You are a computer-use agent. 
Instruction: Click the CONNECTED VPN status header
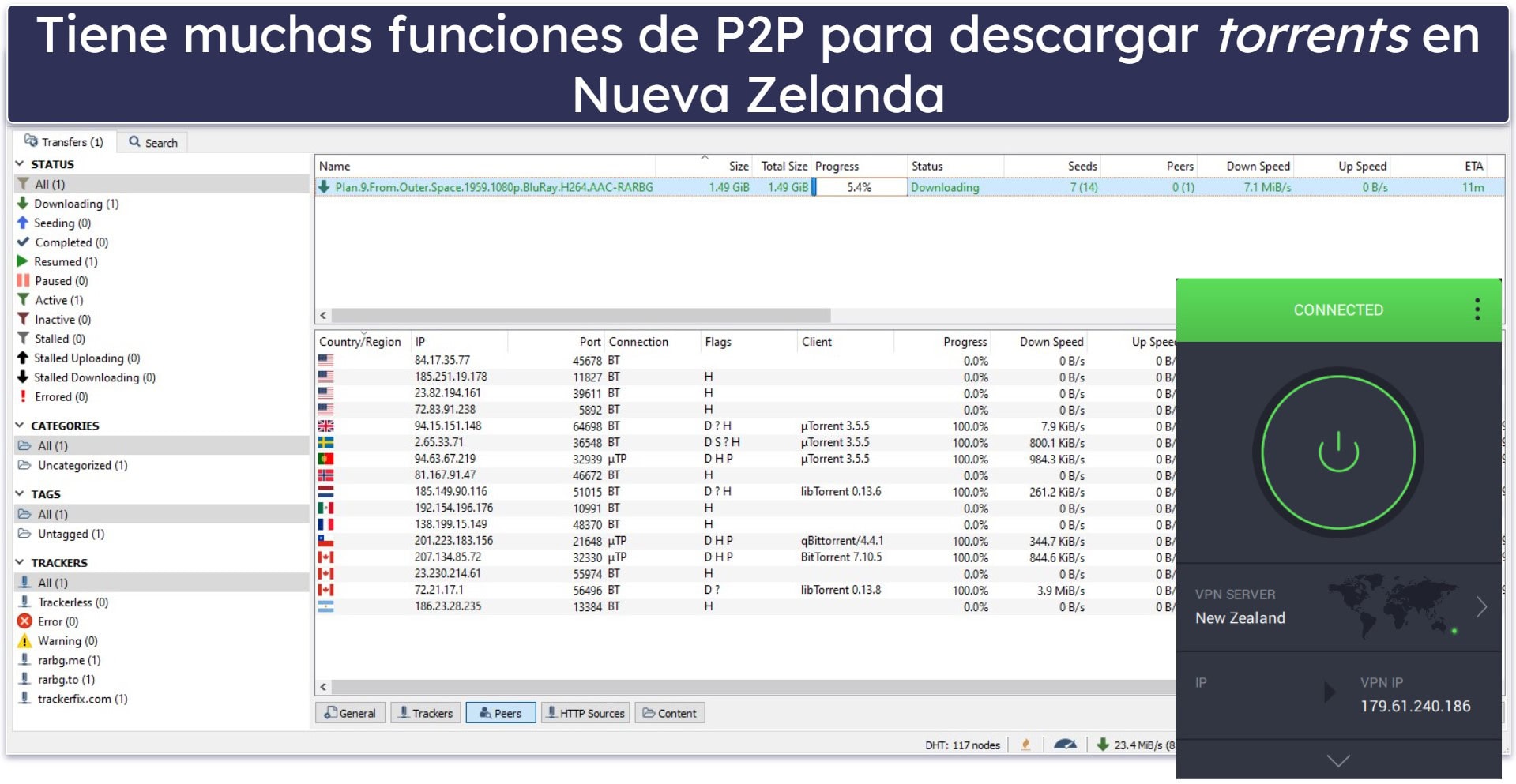click(1338, 310)
